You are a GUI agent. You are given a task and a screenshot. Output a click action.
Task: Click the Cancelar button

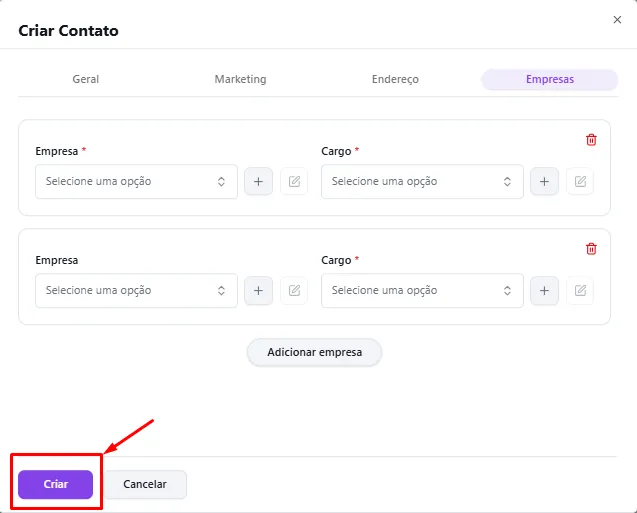pyautogui.click(x=145, y=484)
